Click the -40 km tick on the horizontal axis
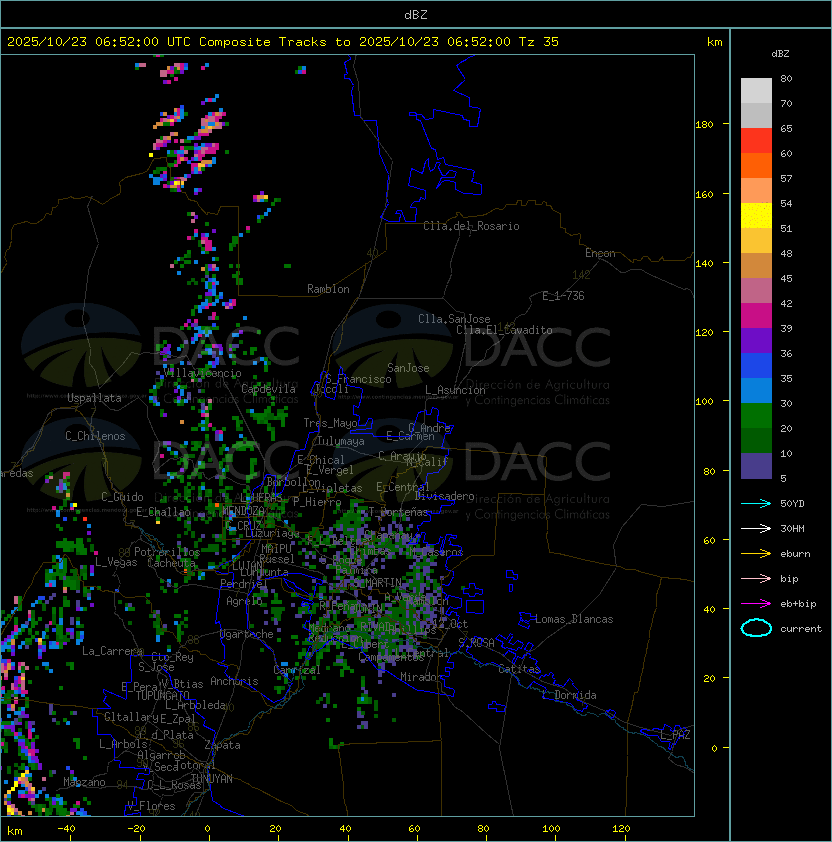Viewport: 832px width, 842px height. click(x=66, y=829)
